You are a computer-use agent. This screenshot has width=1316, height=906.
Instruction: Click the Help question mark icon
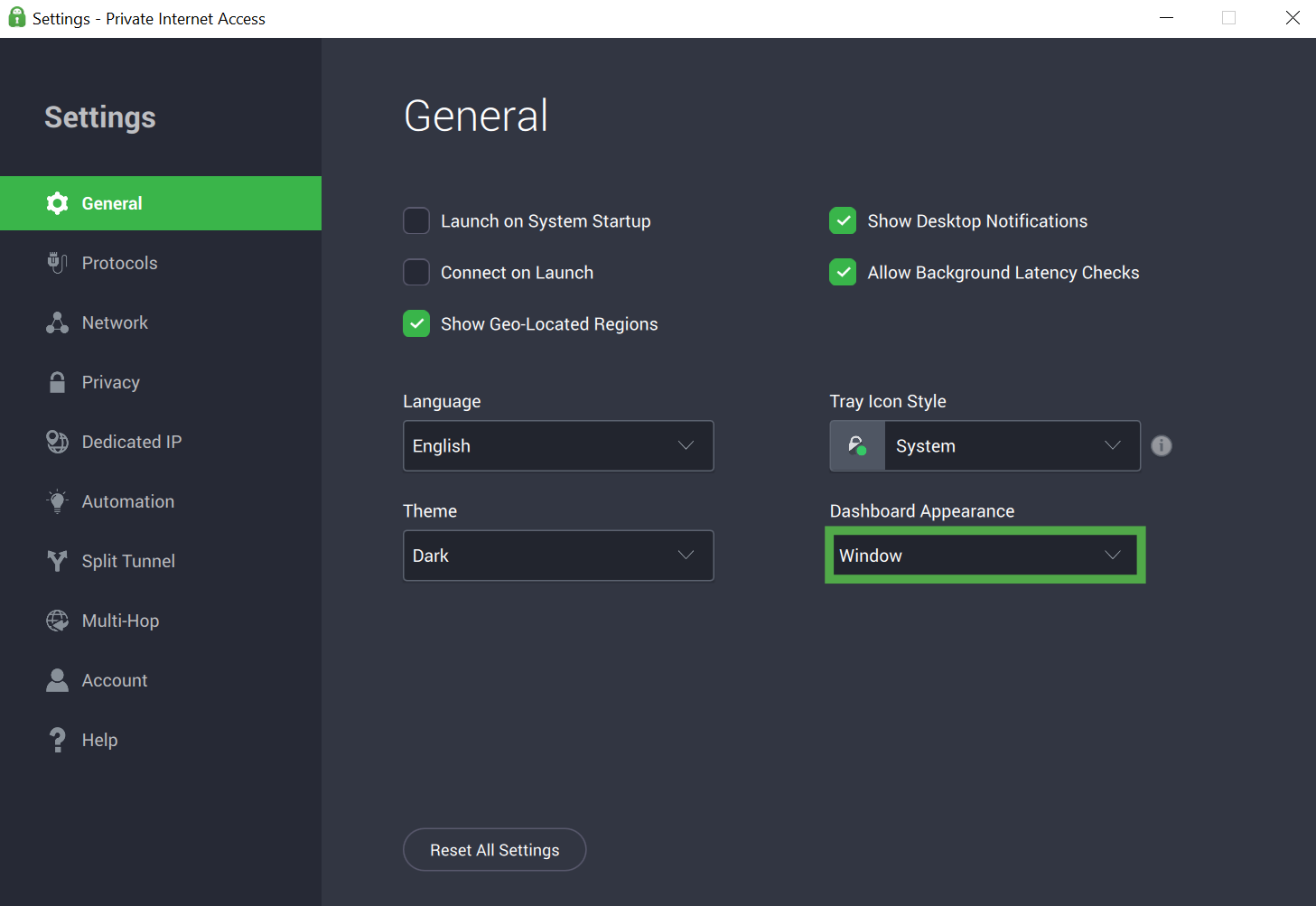click(57, 740)
